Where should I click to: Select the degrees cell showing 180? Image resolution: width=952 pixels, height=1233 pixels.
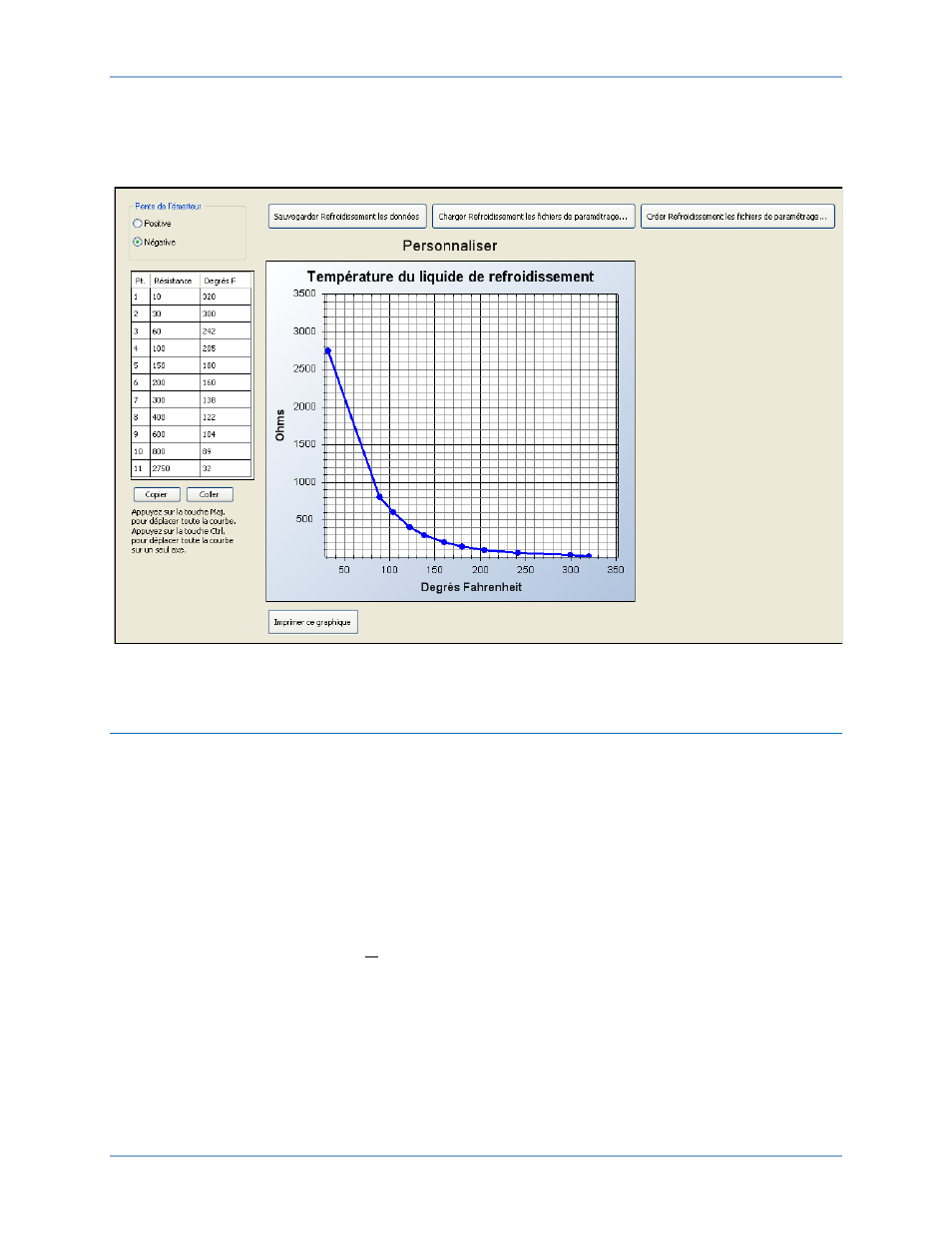pyautogui.click(x=226, y=365)
